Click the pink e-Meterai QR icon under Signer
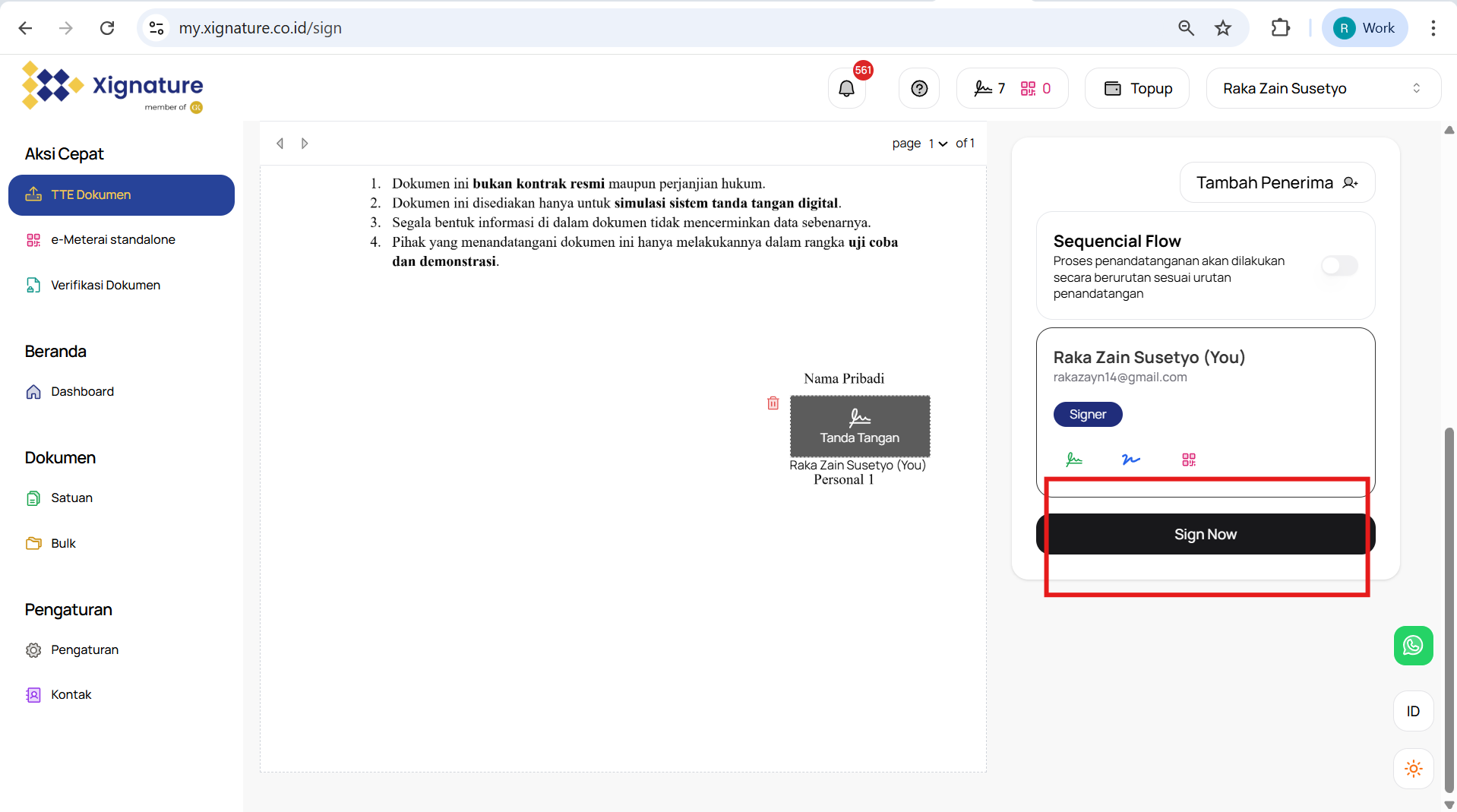This screenshot has height=812, width=1457. (1188, 460)
